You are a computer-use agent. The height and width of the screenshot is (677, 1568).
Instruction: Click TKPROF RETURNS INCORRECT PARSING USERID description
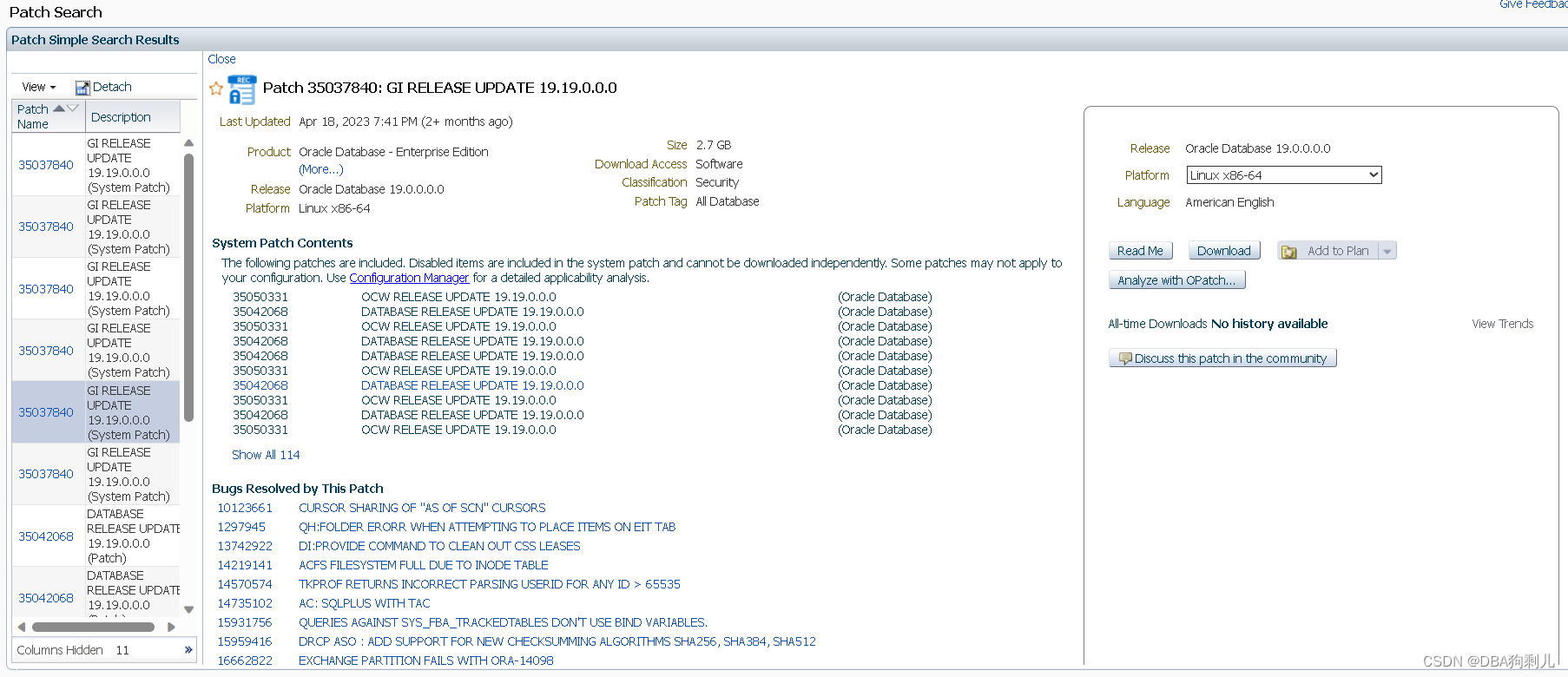[x=490, y=584]
